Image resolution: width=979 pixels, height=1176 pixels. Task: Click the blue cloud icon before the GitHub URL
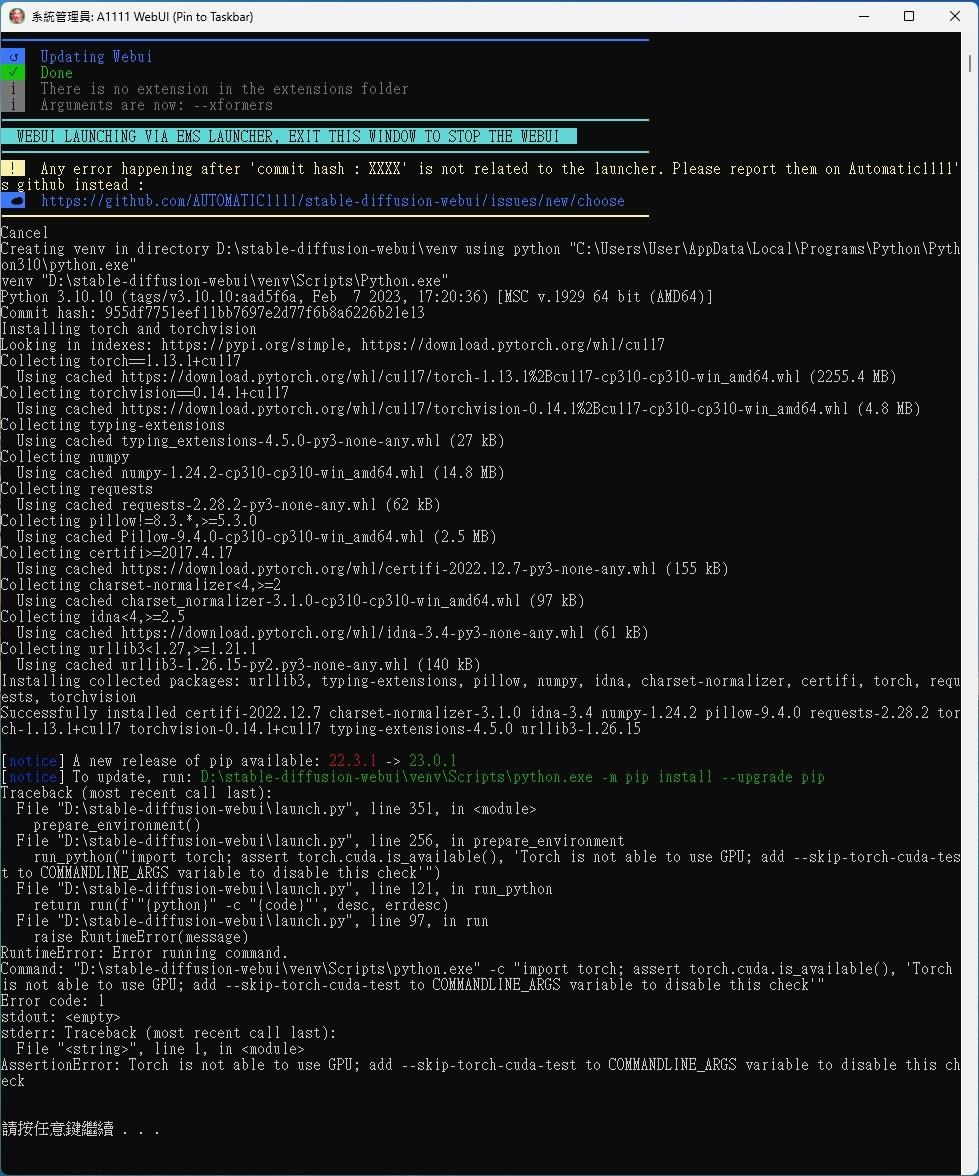click(x=12, y=201)
